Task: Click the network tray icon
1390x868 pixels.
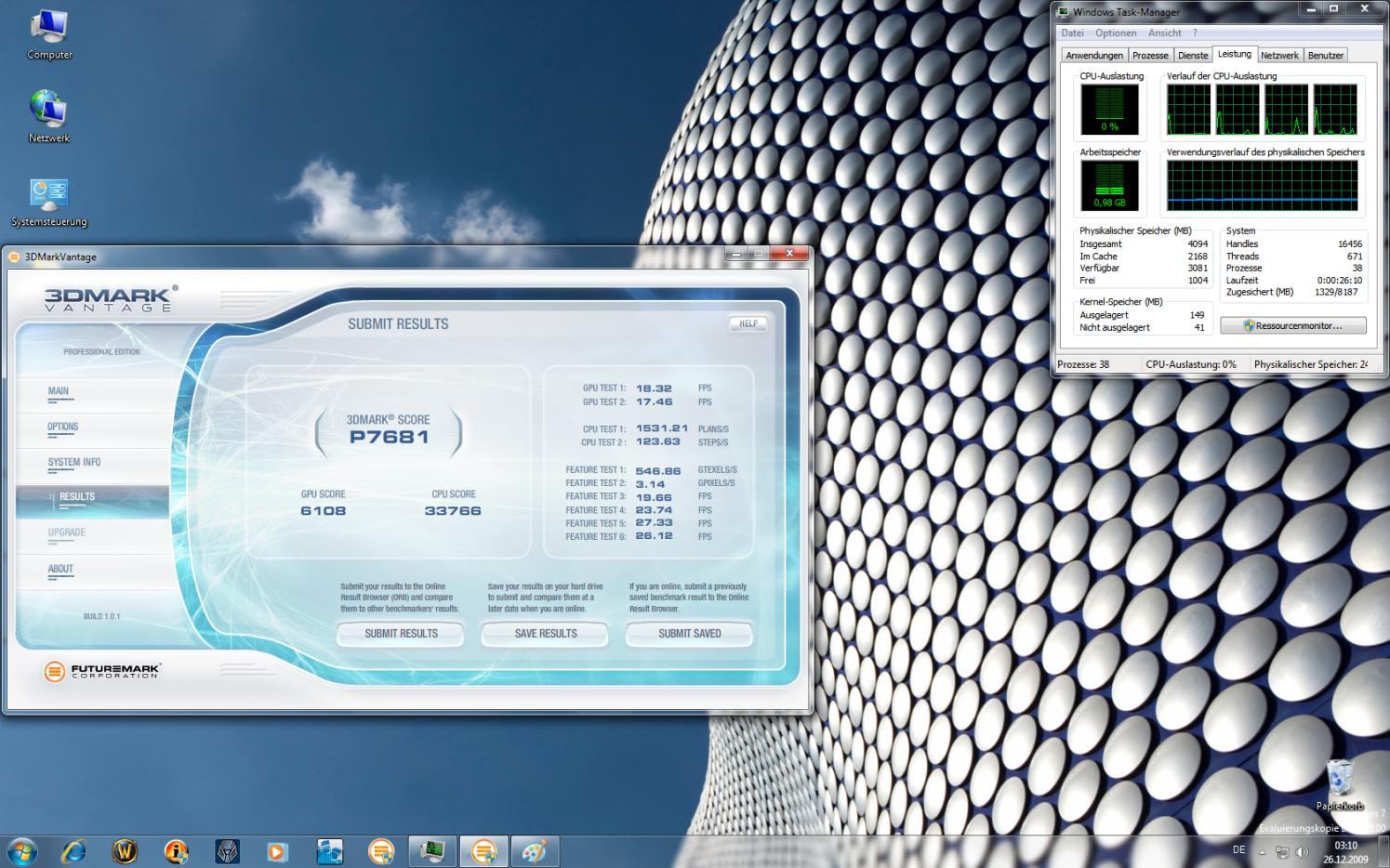Action: (x=1282, y=851)
